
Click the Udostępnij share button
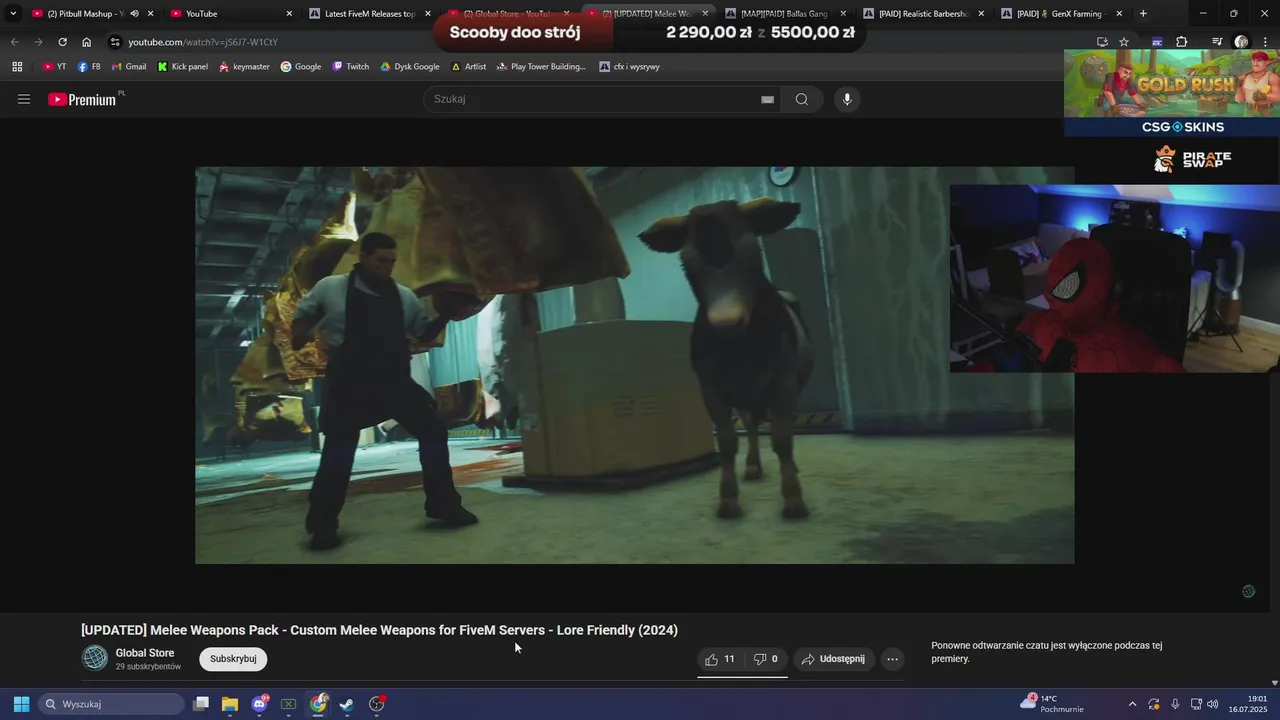(834, 659)
